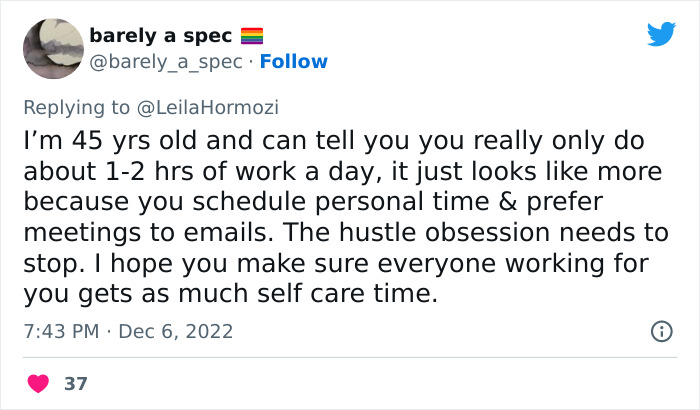Open the @LeilaHormozi mention link
Image resolution: width=700 pixels, height=410 pixels.
click(x=208, y=107)
